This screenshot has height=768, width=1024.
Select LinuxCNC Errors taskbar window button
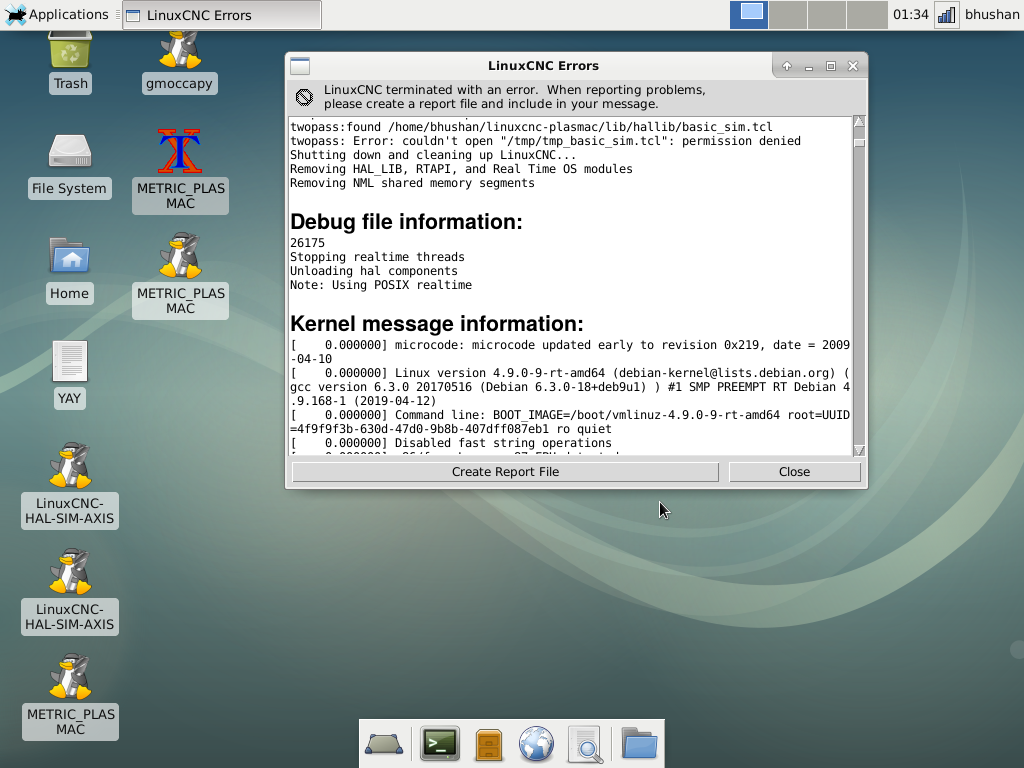pos(222,15)
